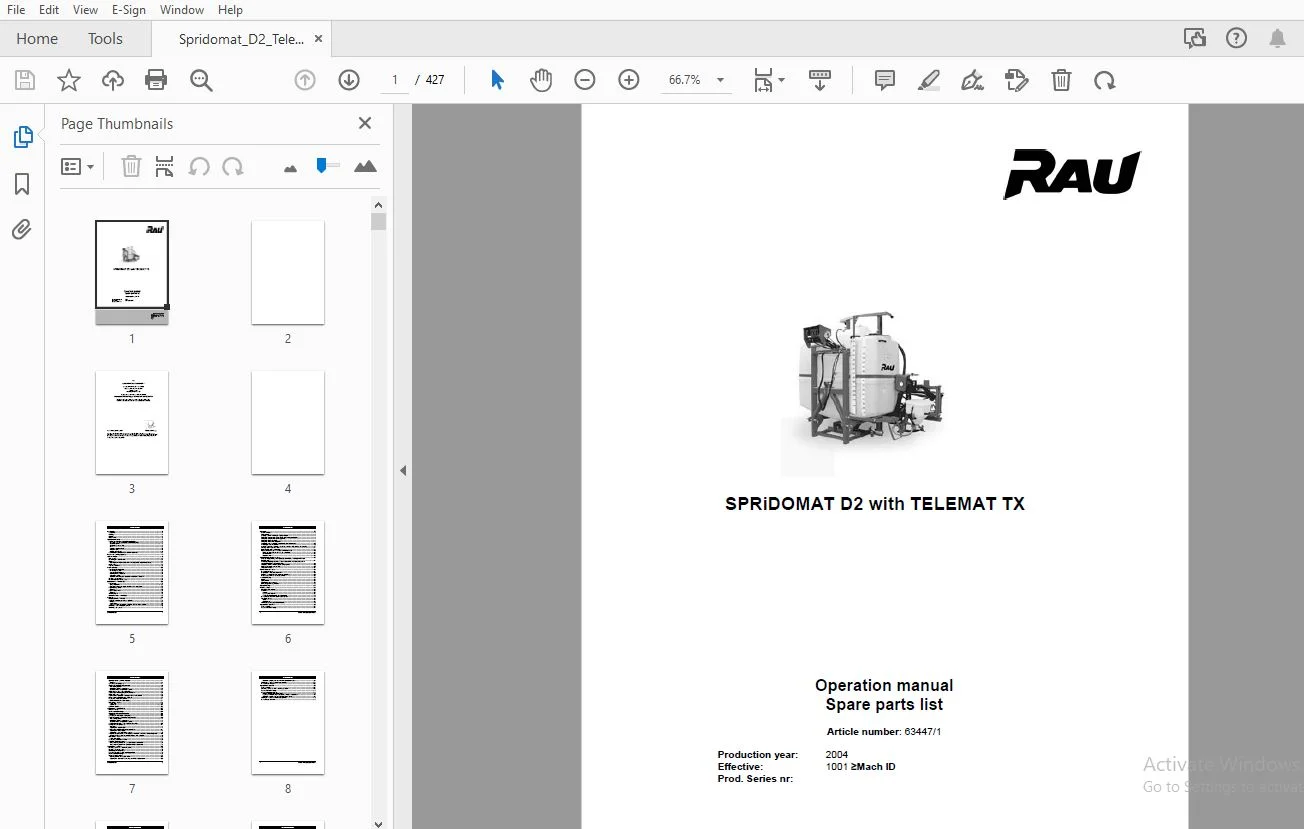Click the thumbnails scroll down arrow
The height and width of the screenshot is (829, 1304).
point(378,823)
